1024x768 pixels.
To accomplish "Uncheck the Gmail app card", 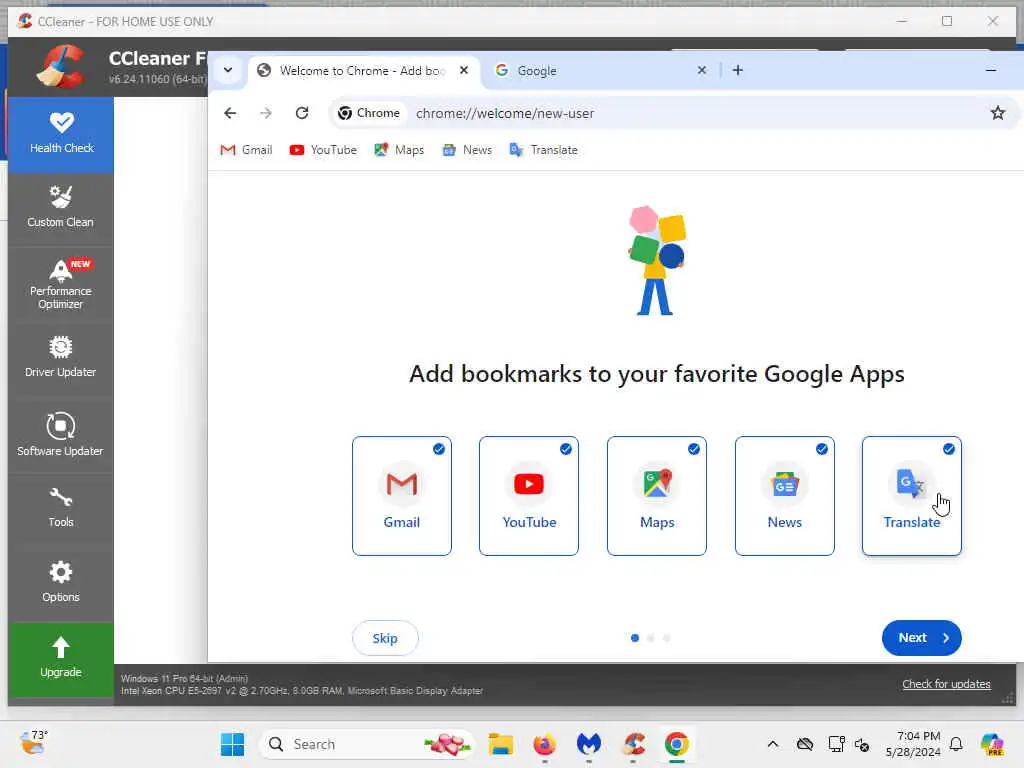I will 402,496.
